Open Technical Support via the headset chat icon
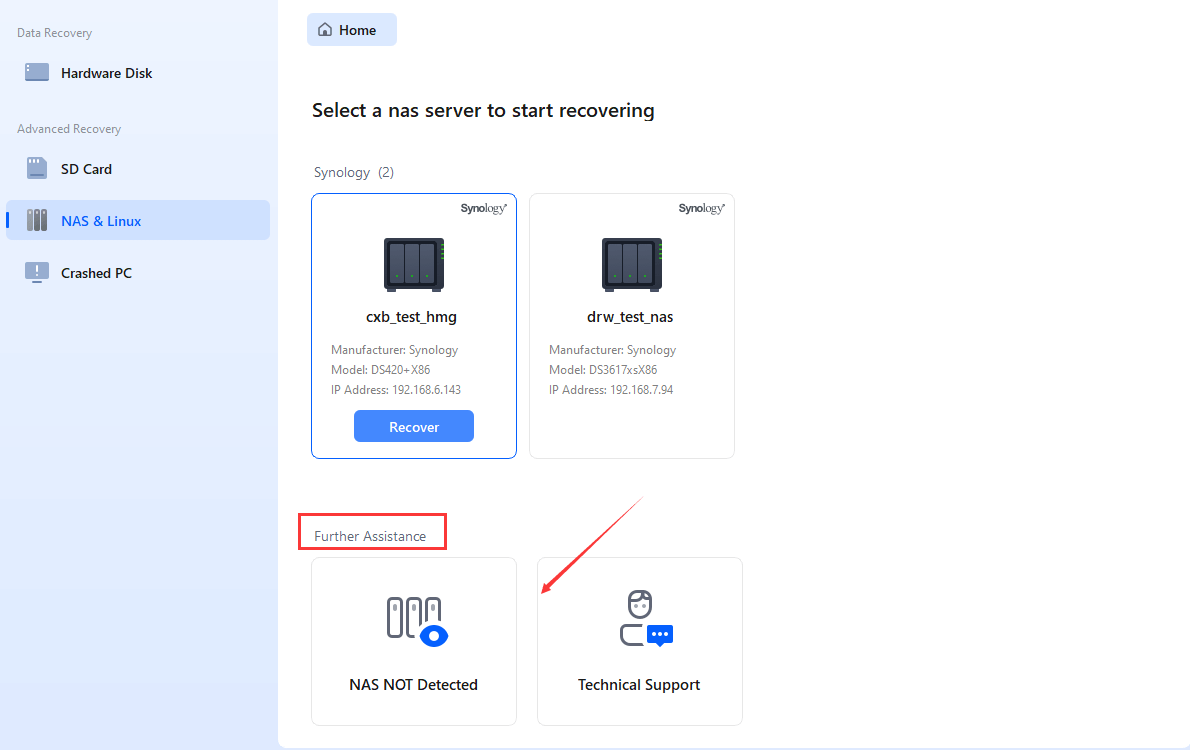Image resolution: width=1190 pixels, height=750 pixels. click(x=639, y=617)
